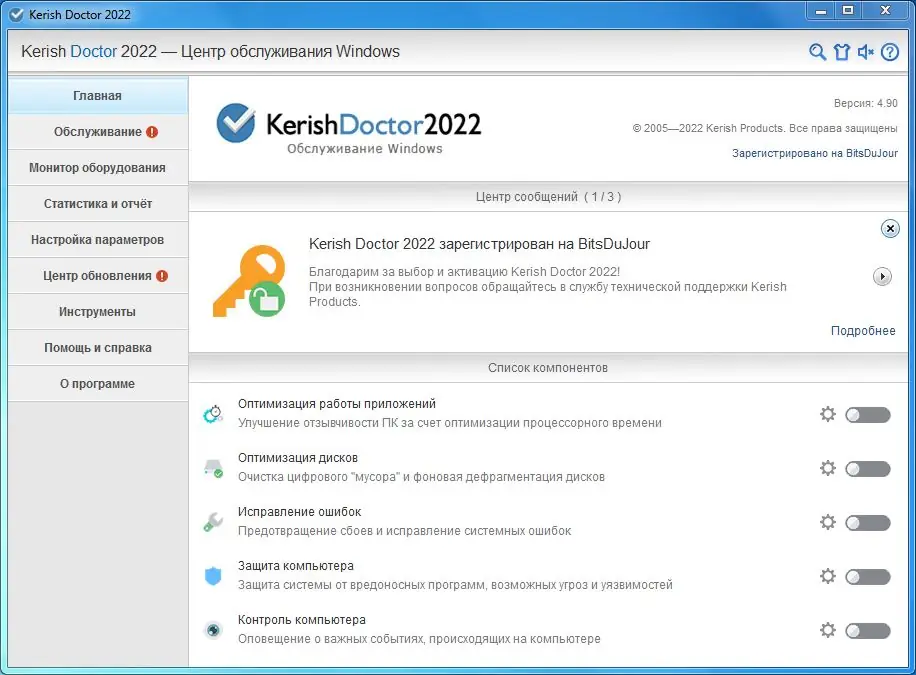This screenshot has height=675, width=916.
Task: Dismiss the registration message with the X
Action: coord(890,228)
